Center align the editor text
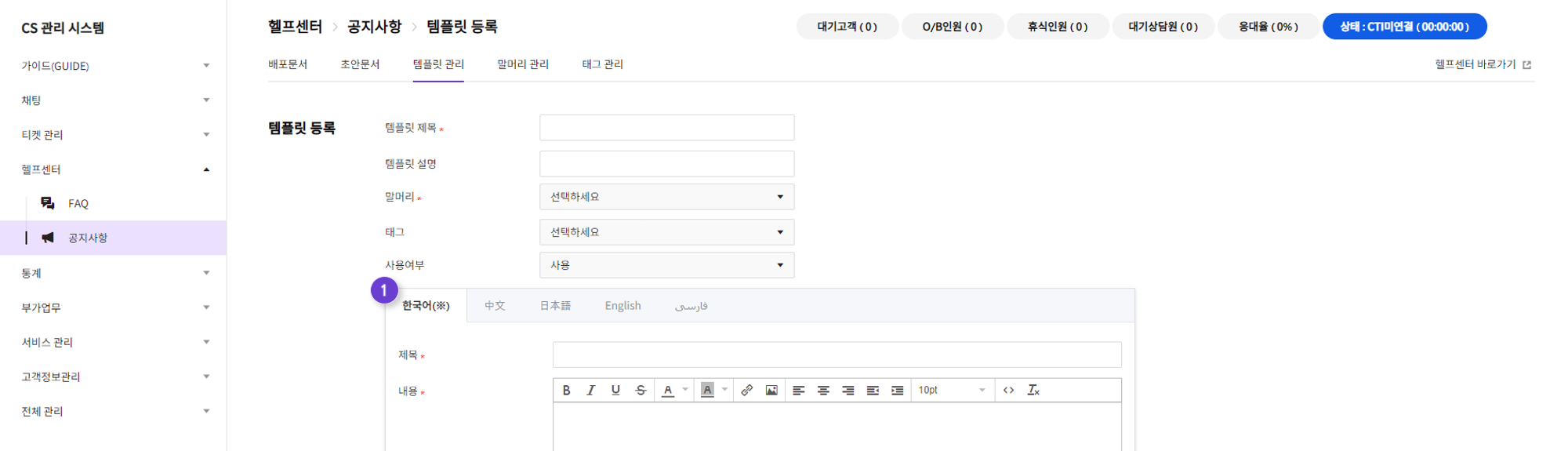The image size is (1568, 451). (x=823, y=390)
